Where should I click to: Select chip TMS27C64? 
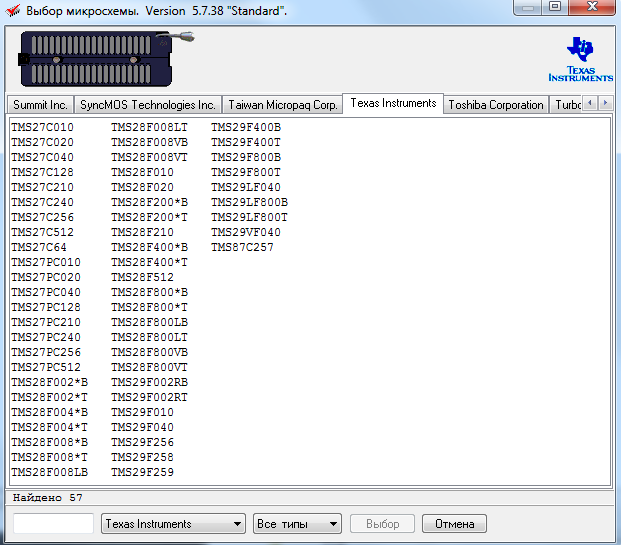(x=39, y=247)
